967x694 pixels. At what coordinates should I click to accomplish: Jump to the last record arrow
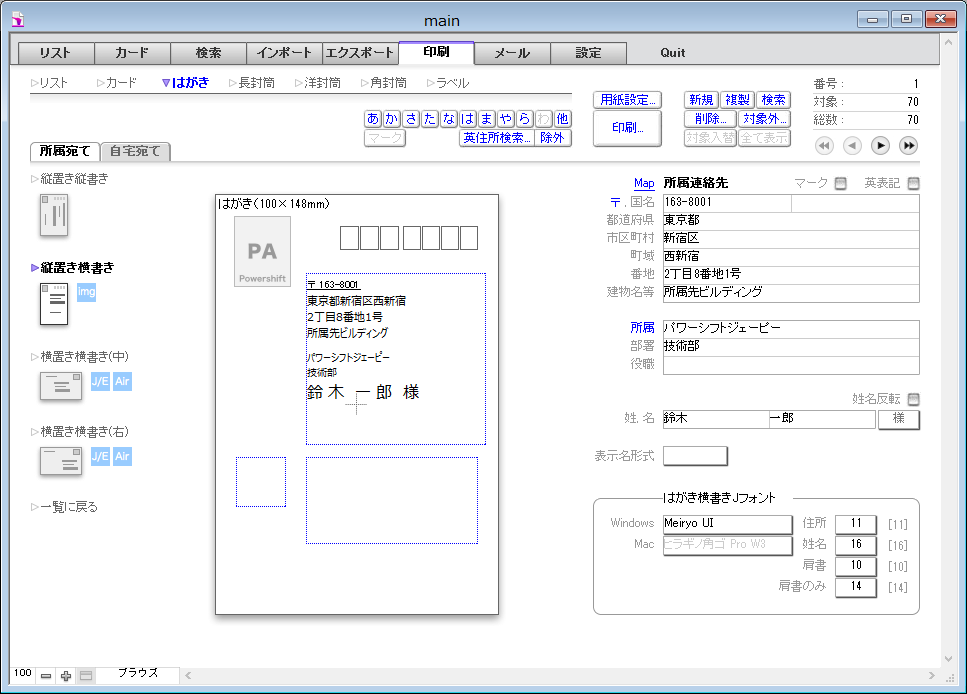[908, 146]
